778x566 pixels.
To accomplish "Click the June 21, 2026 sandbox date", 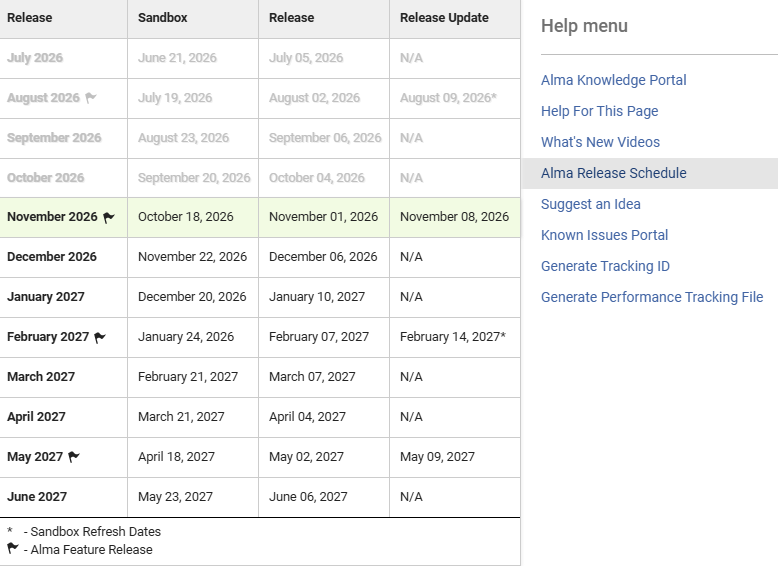I will tap(177, 58).
